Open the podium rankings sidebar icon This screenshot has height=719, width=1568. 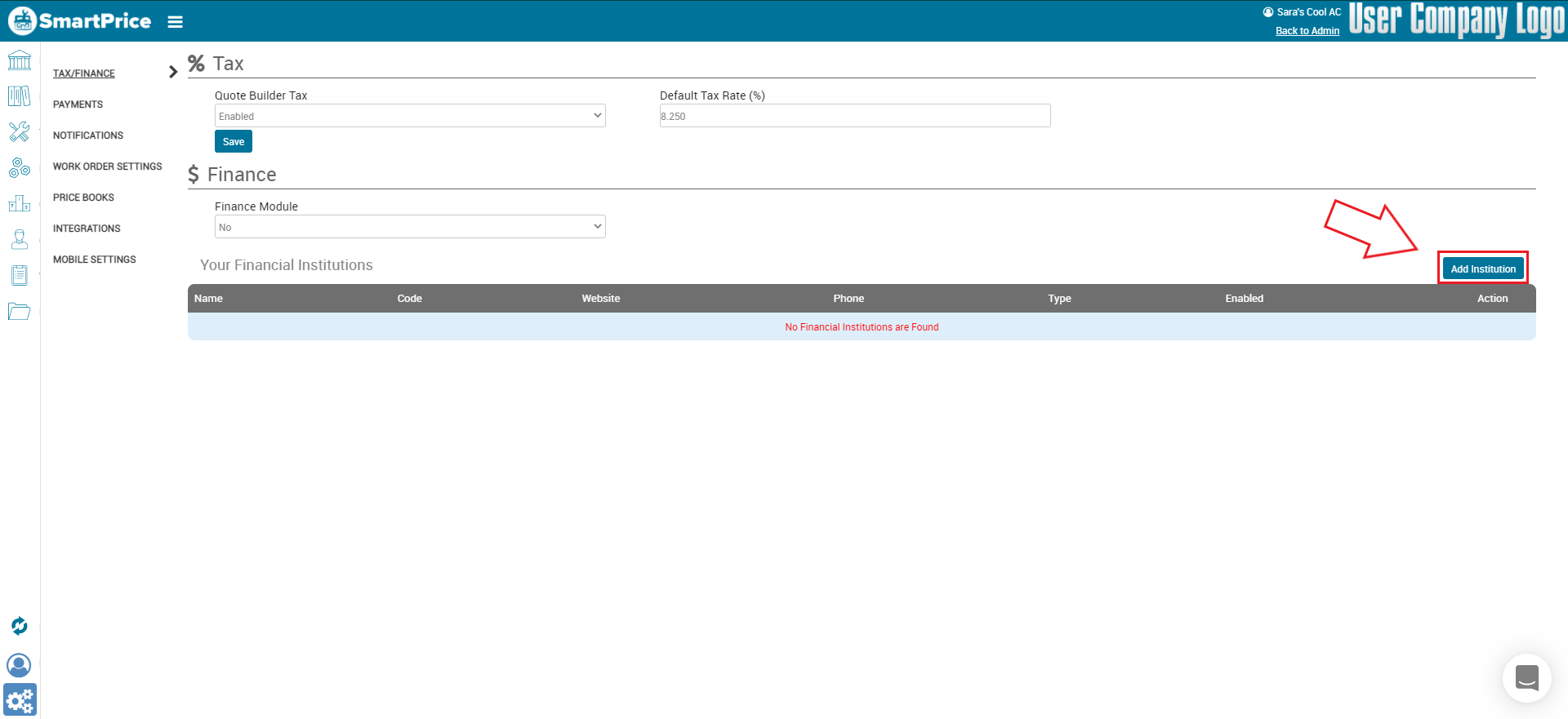pos(20,203)
